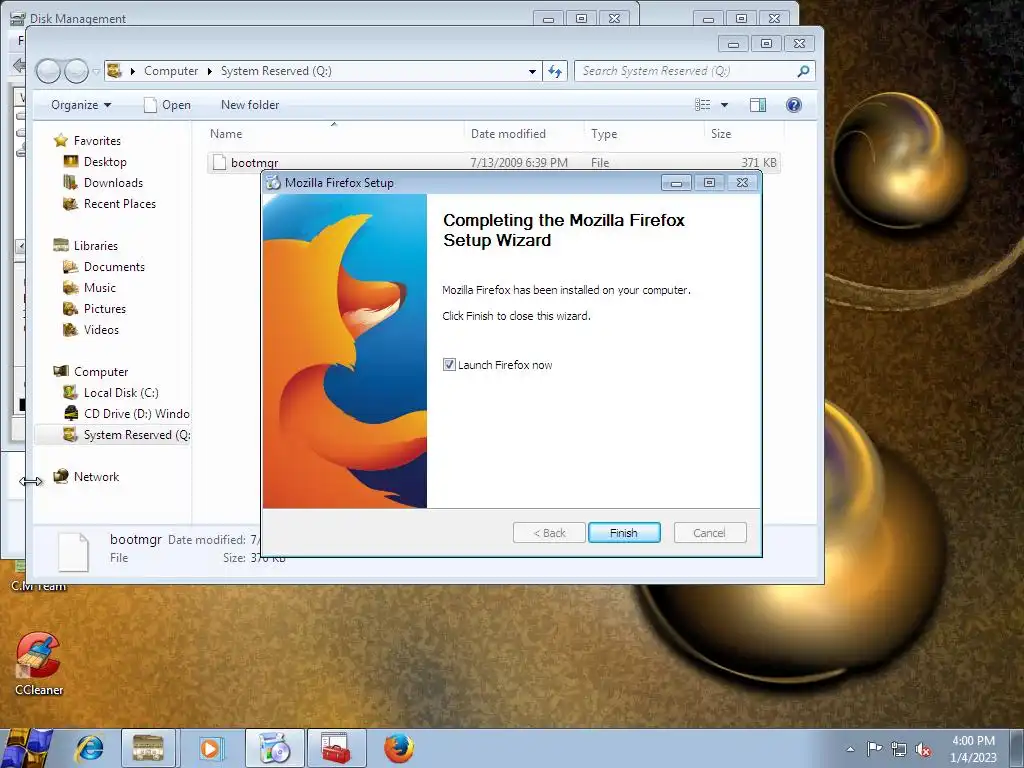Sort by Size column header
Image resolution: width=1024 pixels, height=768 pixels.
pos(721,134)
